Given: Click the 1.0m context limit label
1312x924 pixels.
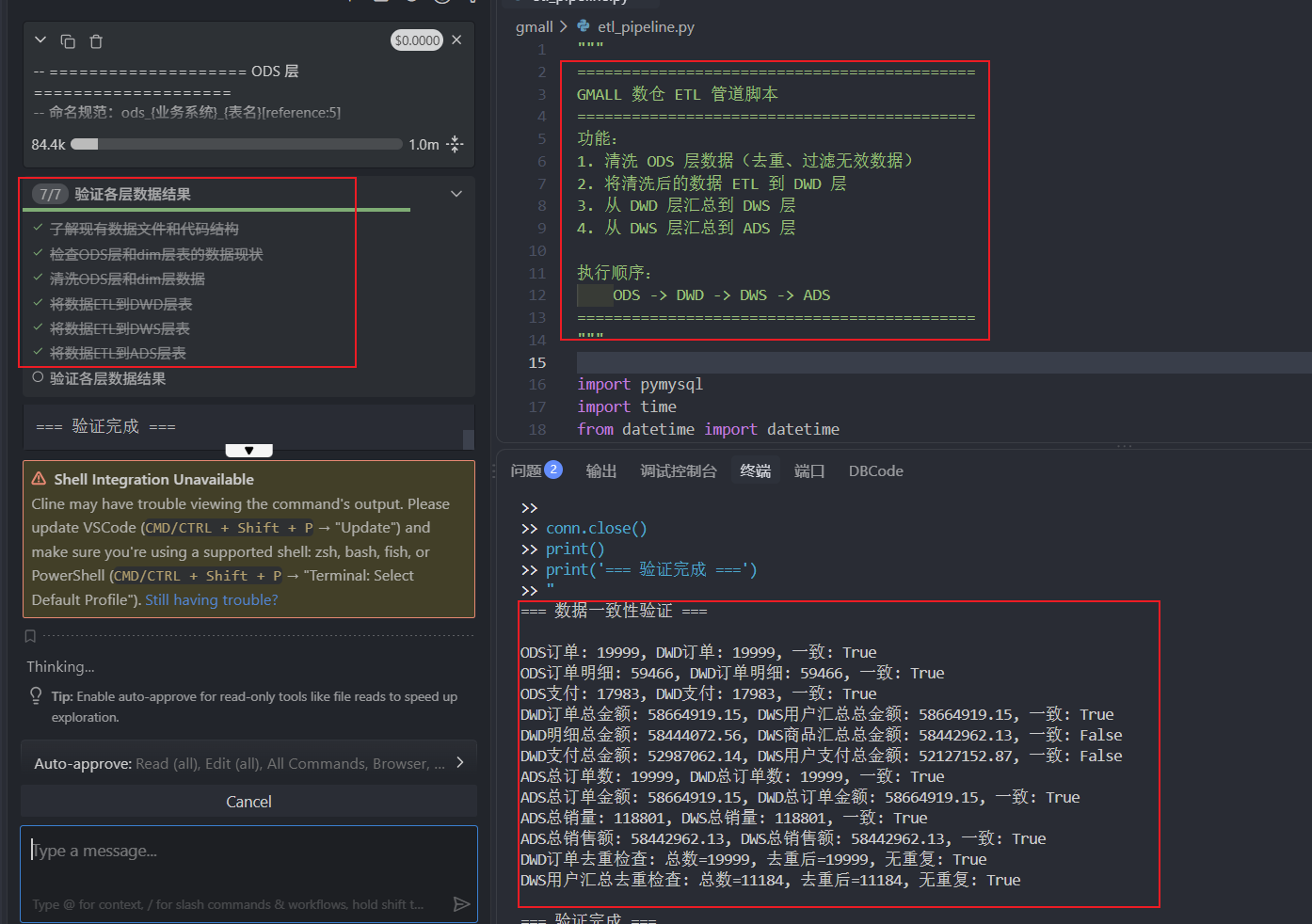Looking at the screenshot, I should pos(424,144).
